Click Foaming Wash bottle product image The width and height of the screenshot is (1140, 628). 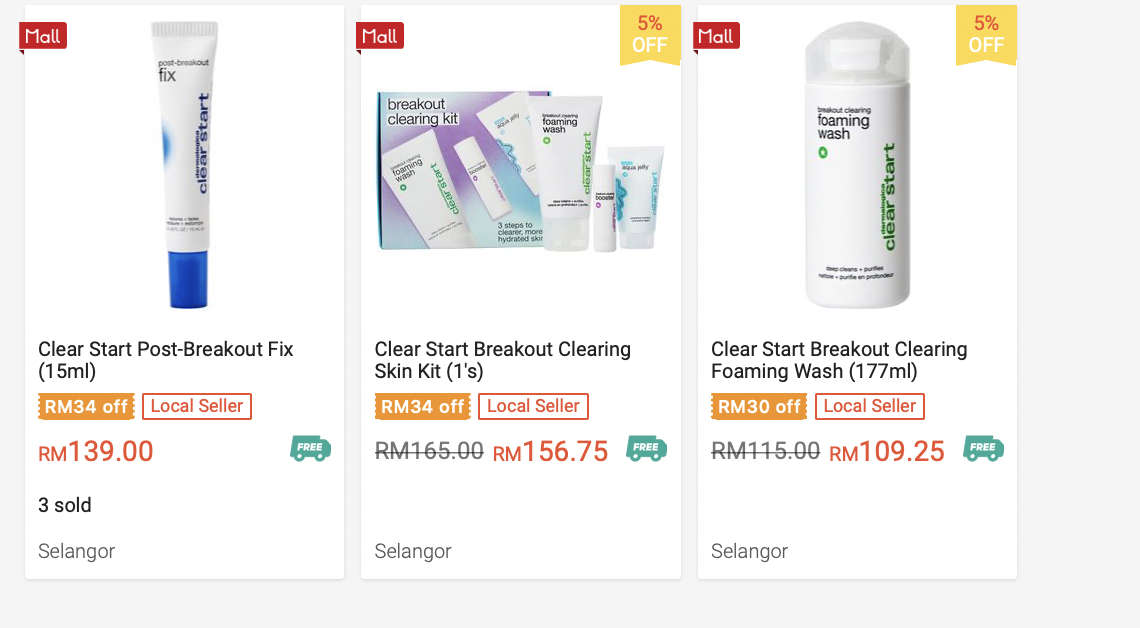click(x=857, y=165)
